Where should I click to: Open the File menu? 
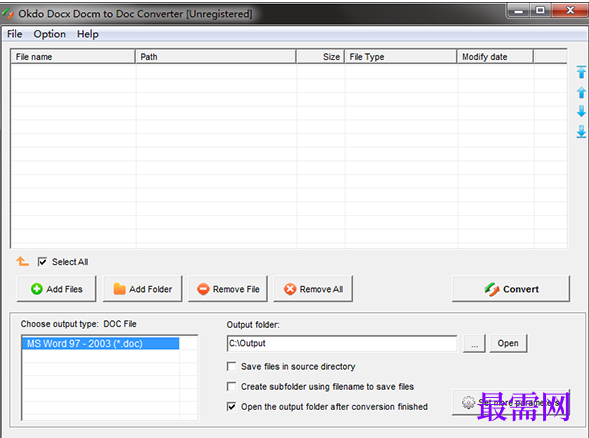coord(15,34)
